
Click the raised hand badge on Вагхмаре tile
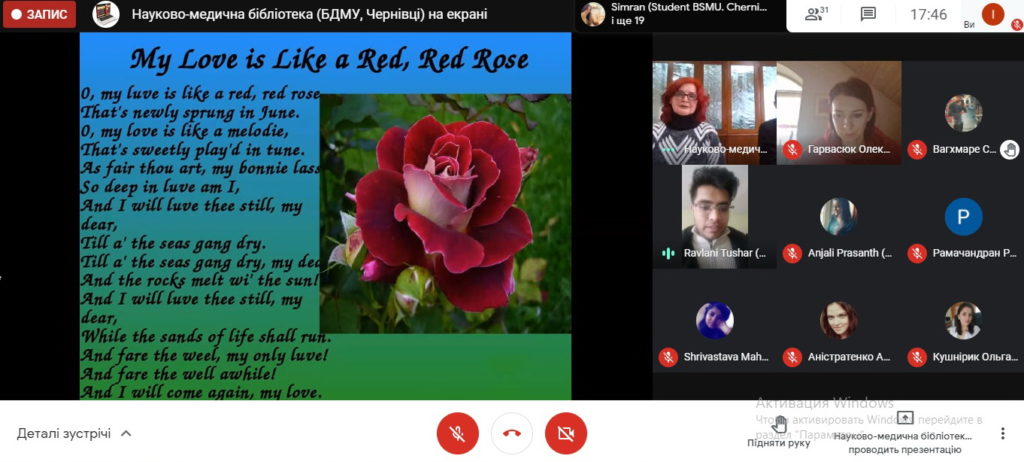point(1010,150)
